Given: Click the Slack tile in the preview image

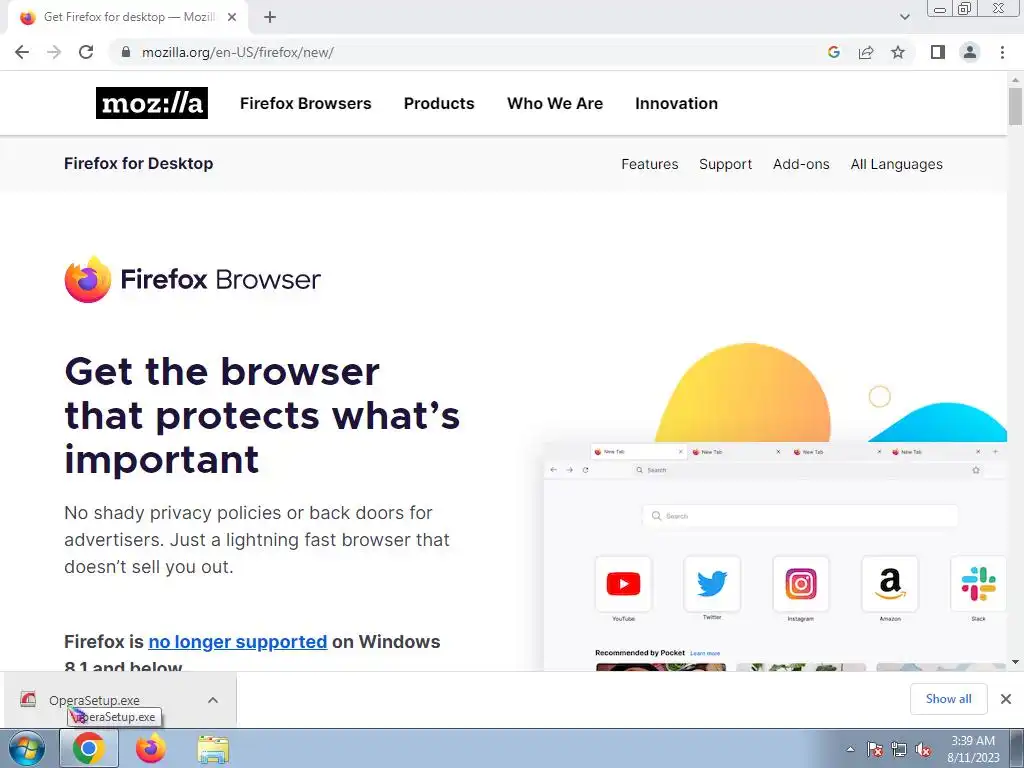Looking at the screenshot, I should 978,584.
